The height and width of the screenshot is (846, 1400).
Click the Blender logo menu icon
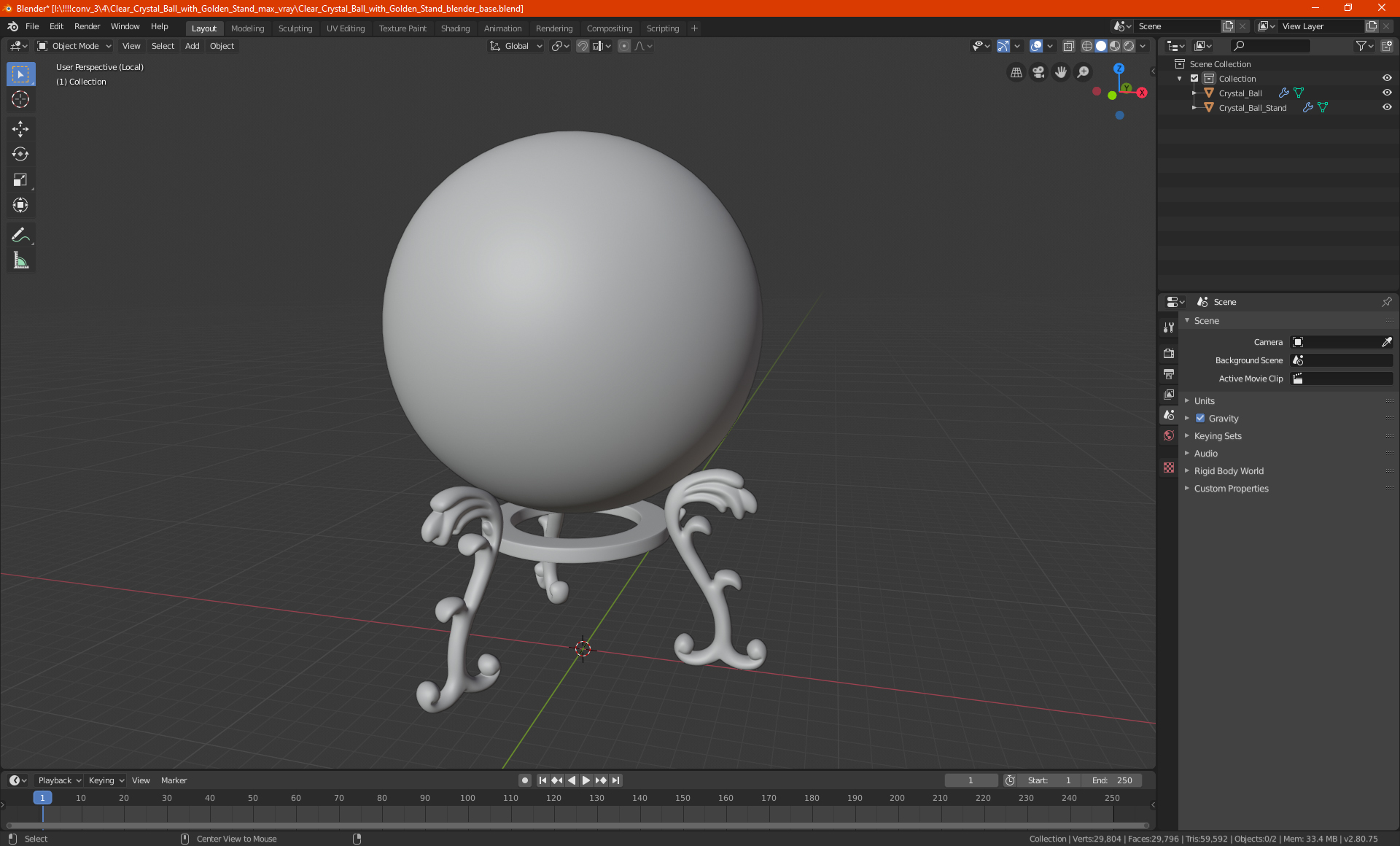click(12, 26)
